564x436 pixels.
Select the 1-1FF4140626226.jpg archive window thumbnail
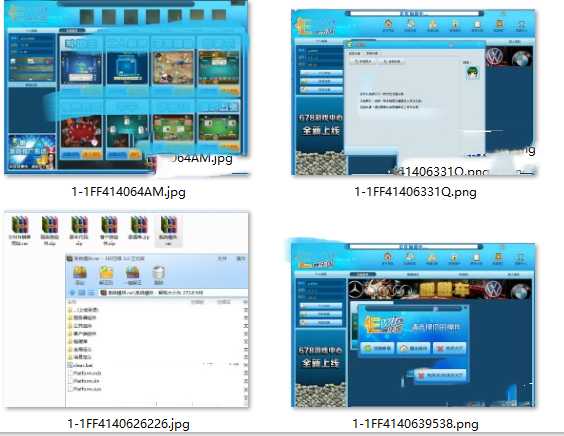(x=126, y=310)
